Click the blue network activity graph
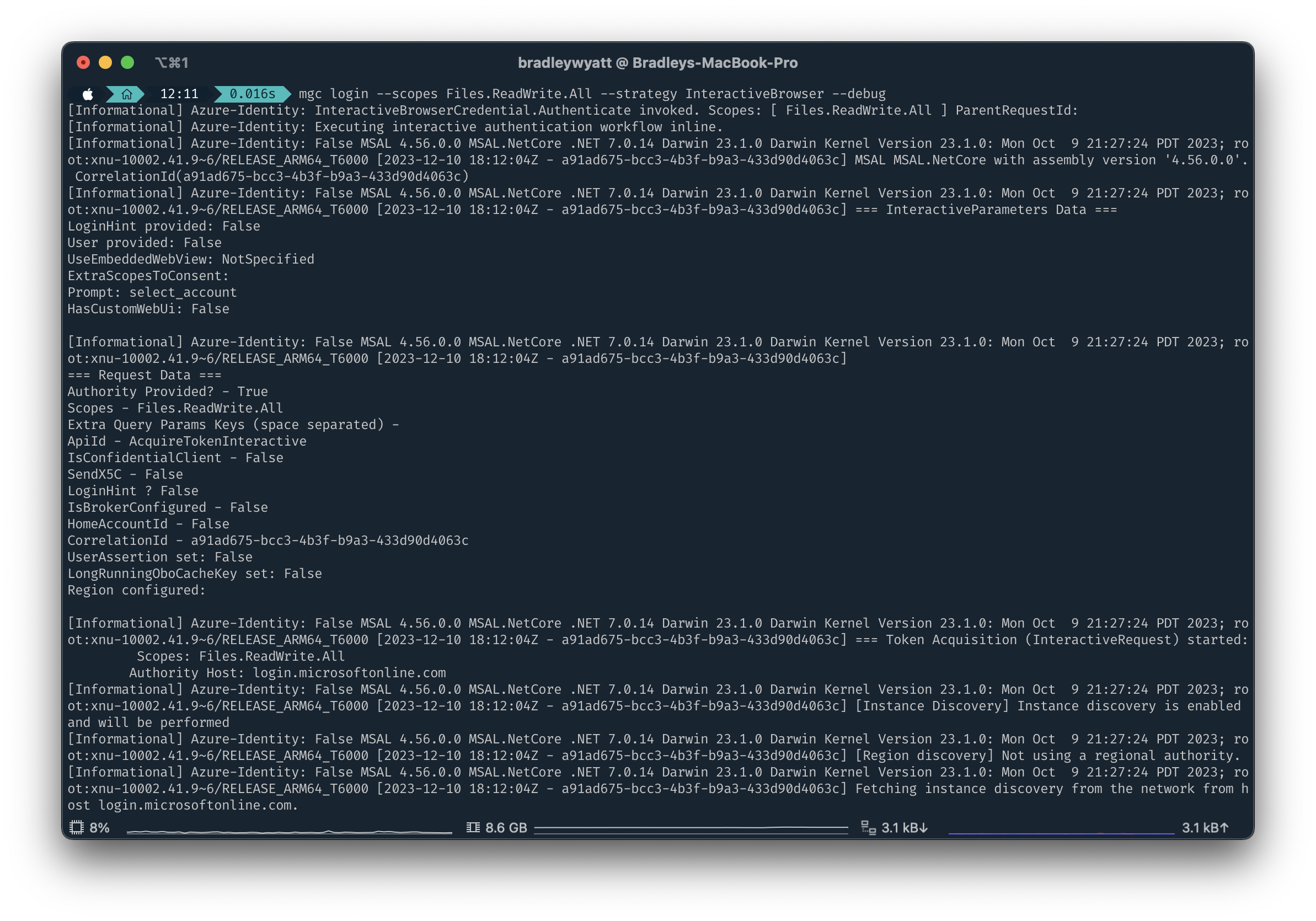 pyautogui.click(x=1061, y=833)
